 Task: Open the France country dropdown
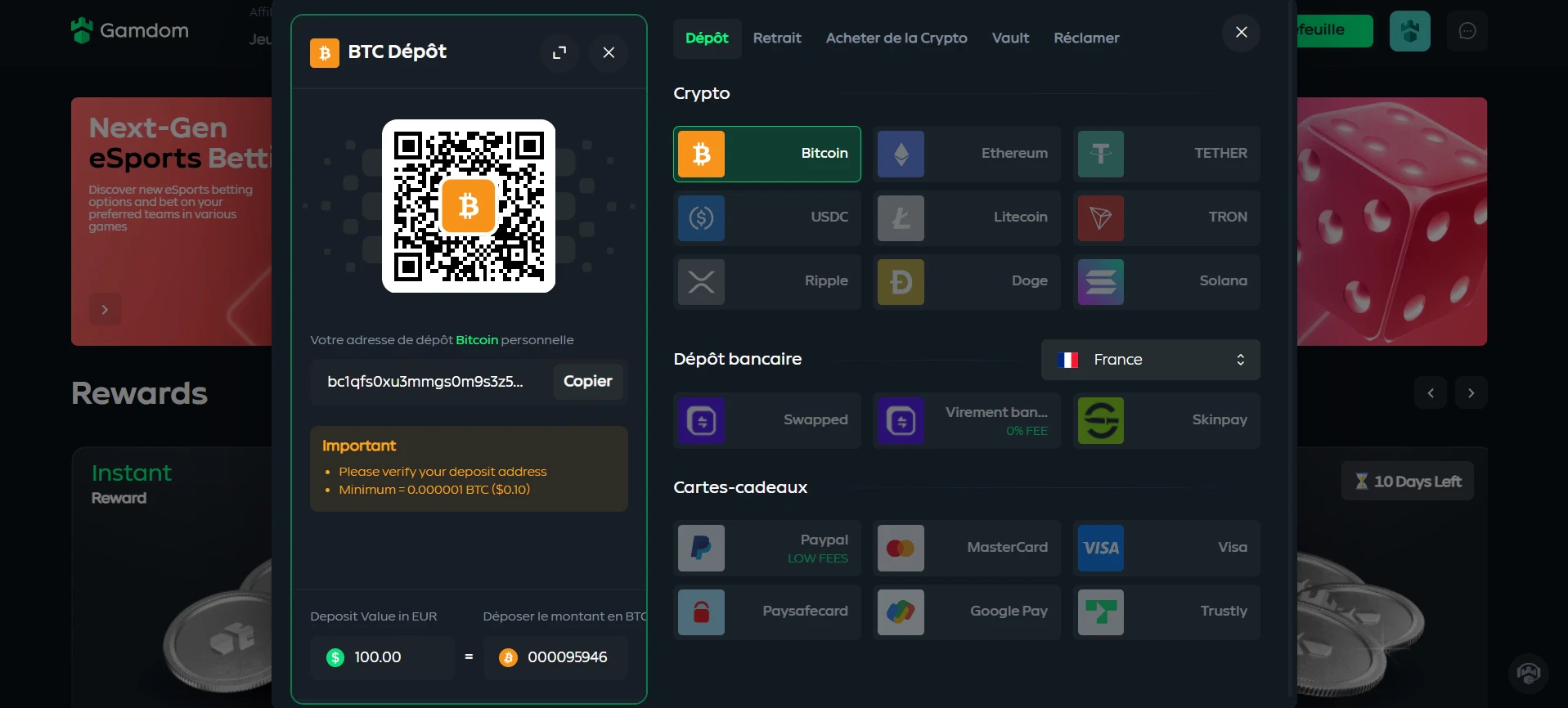1150,360
